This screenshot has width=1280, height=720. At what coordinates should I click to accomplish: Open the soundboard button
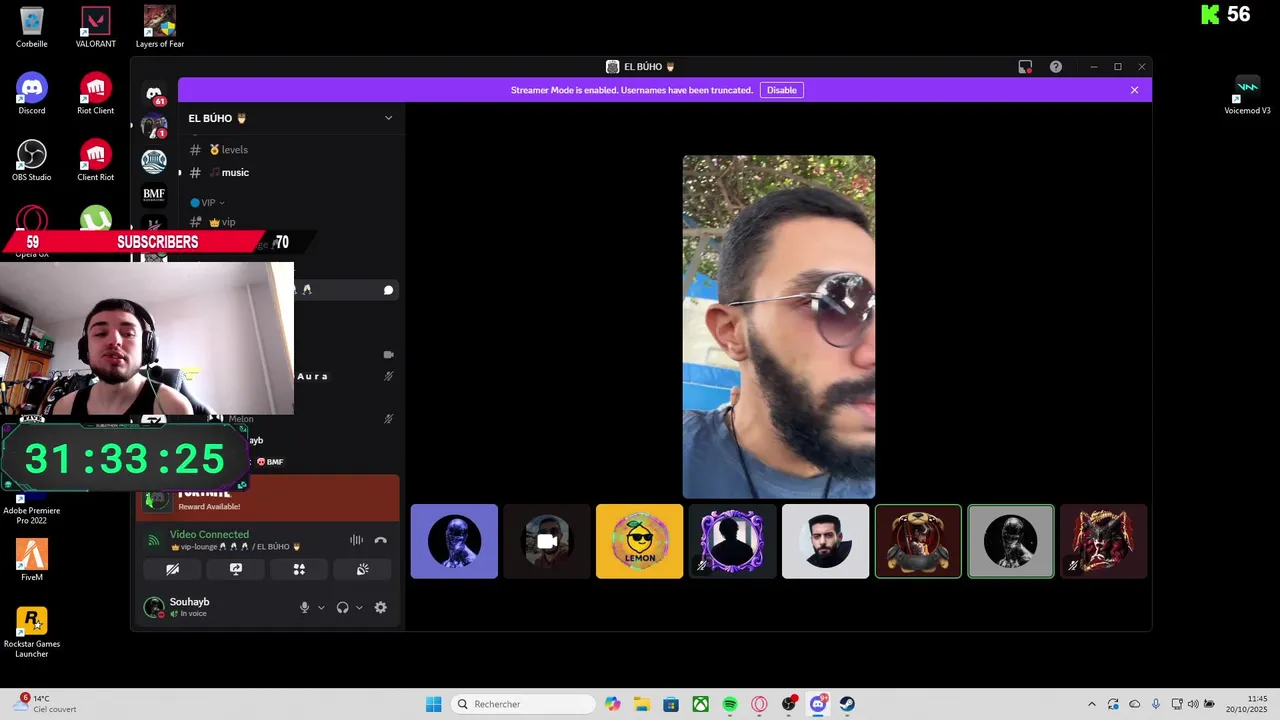point(362,569)
